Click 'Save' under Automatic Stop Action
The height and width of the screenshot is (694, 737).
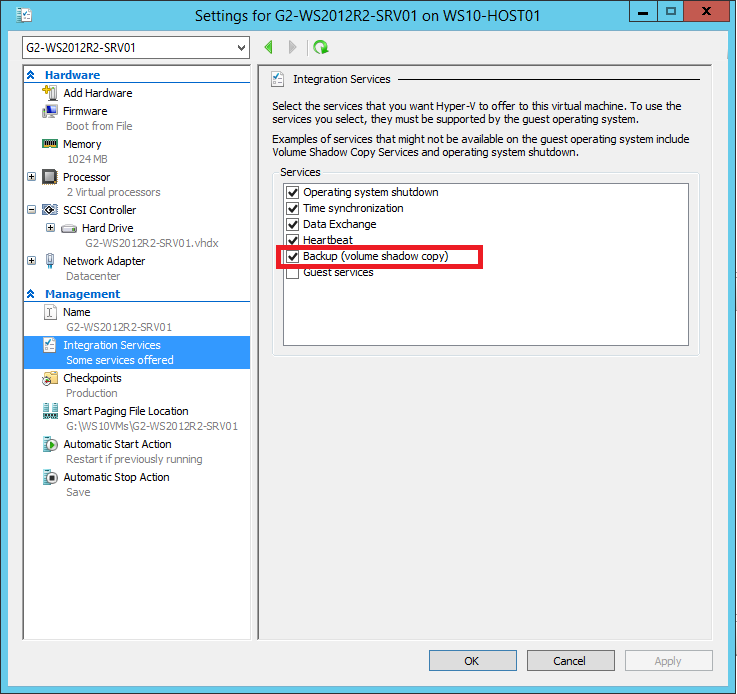click(x=78, y=492)
